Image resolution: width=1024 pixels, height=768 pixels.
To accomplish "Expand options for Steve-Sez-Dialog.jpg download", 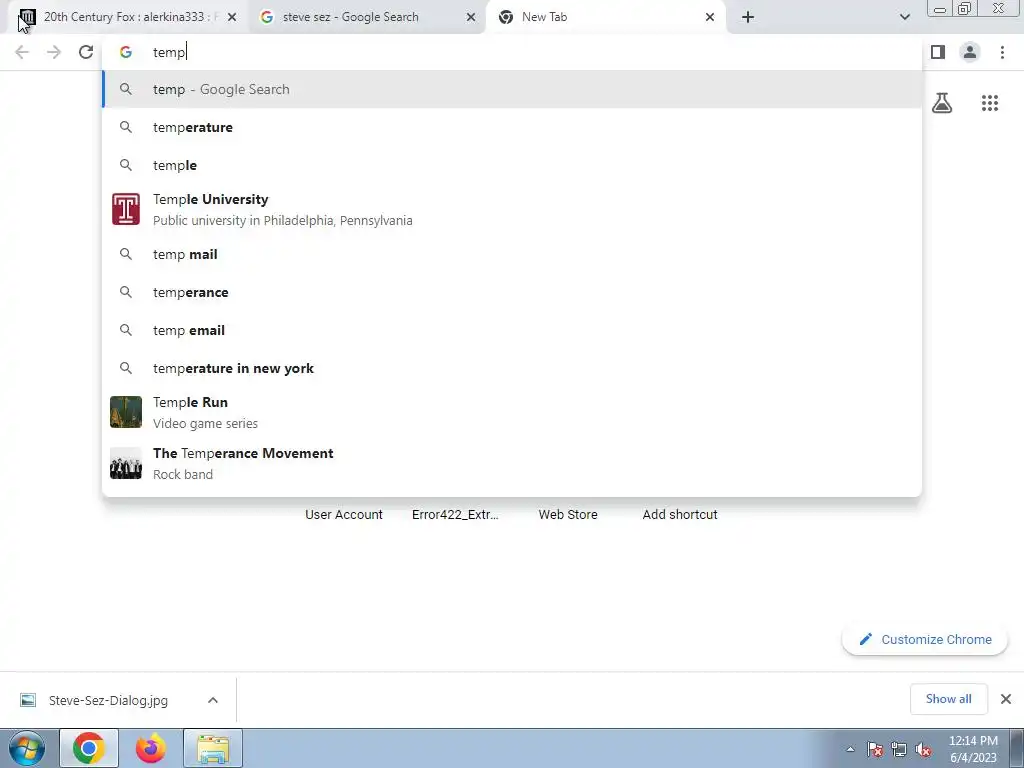I will coord(213,700).
